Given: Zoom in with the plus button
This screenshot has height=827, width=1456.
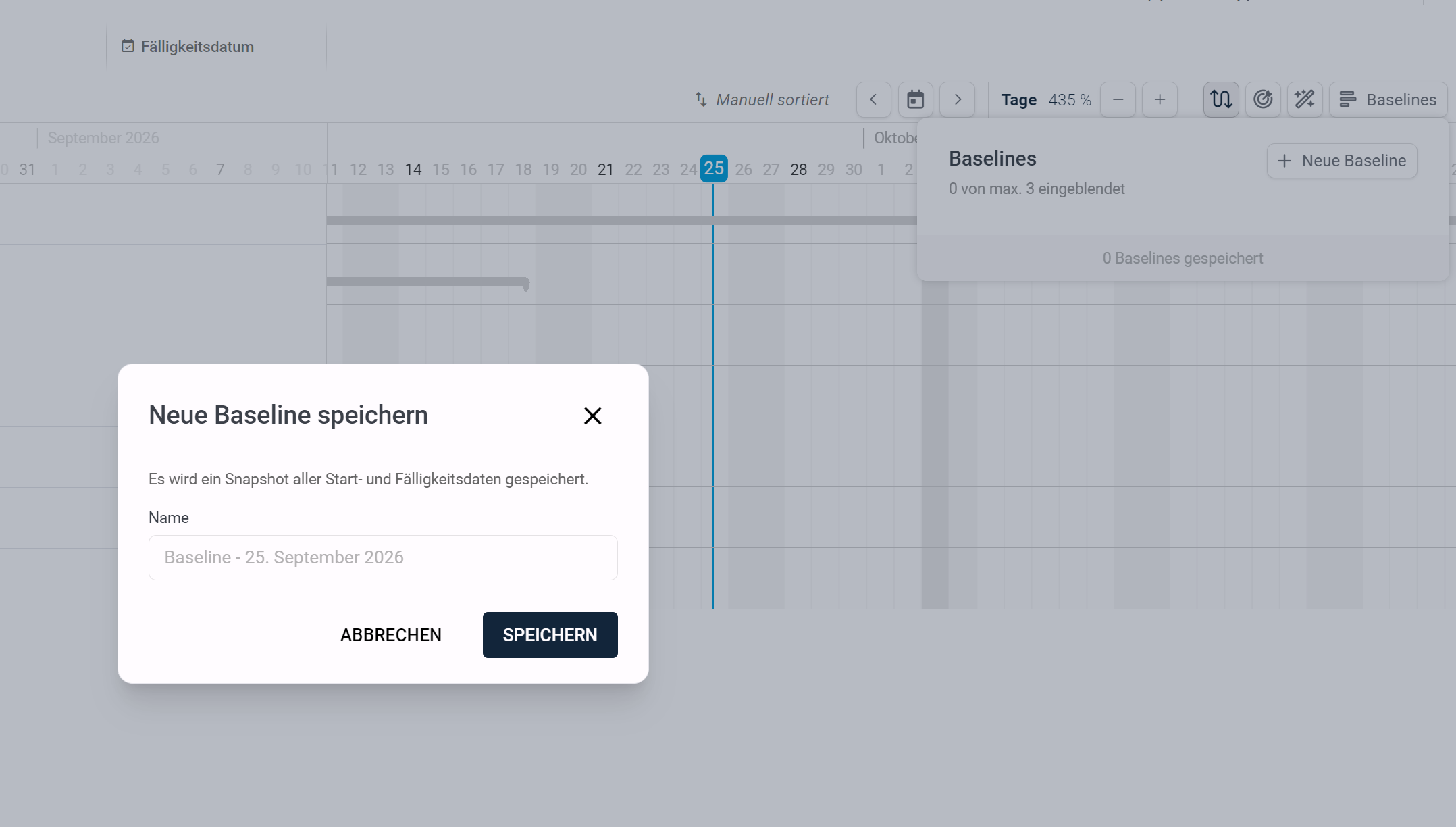Looking at the screenshot, I should [x=1160, y=100].
